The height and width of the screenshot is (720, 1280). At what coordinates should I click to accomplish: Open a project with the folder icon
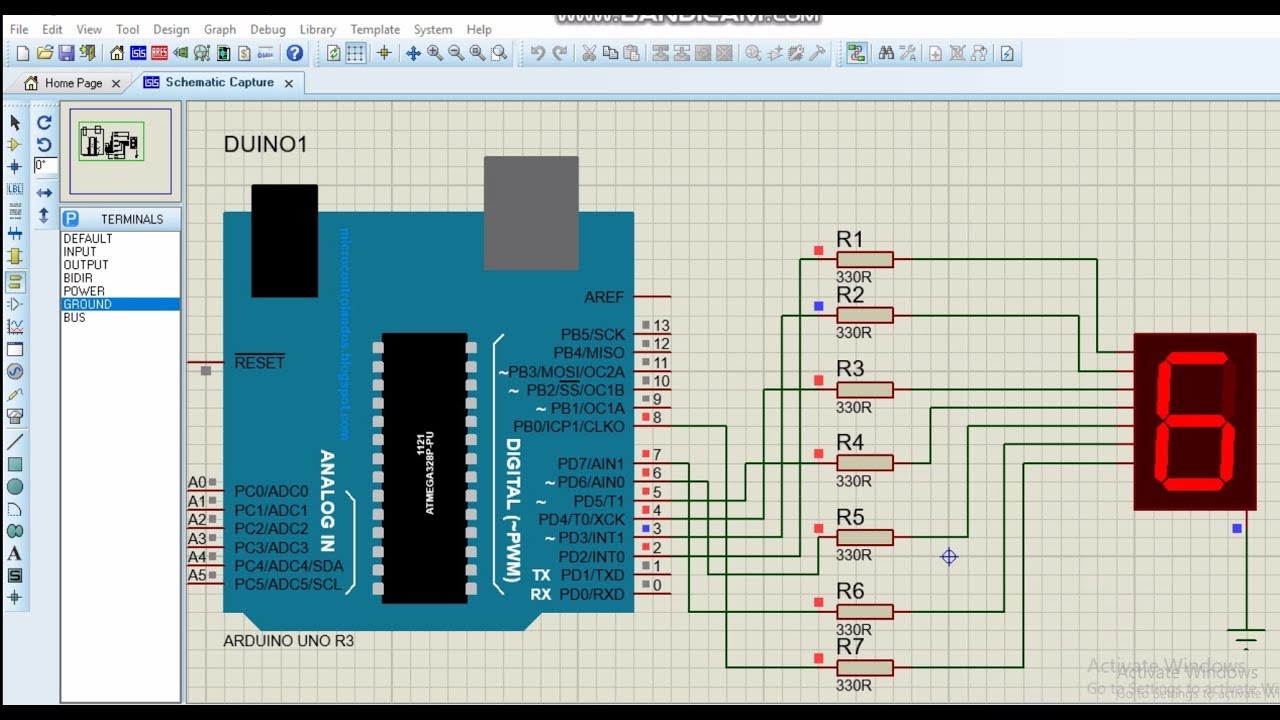click(x=44, y=53)
